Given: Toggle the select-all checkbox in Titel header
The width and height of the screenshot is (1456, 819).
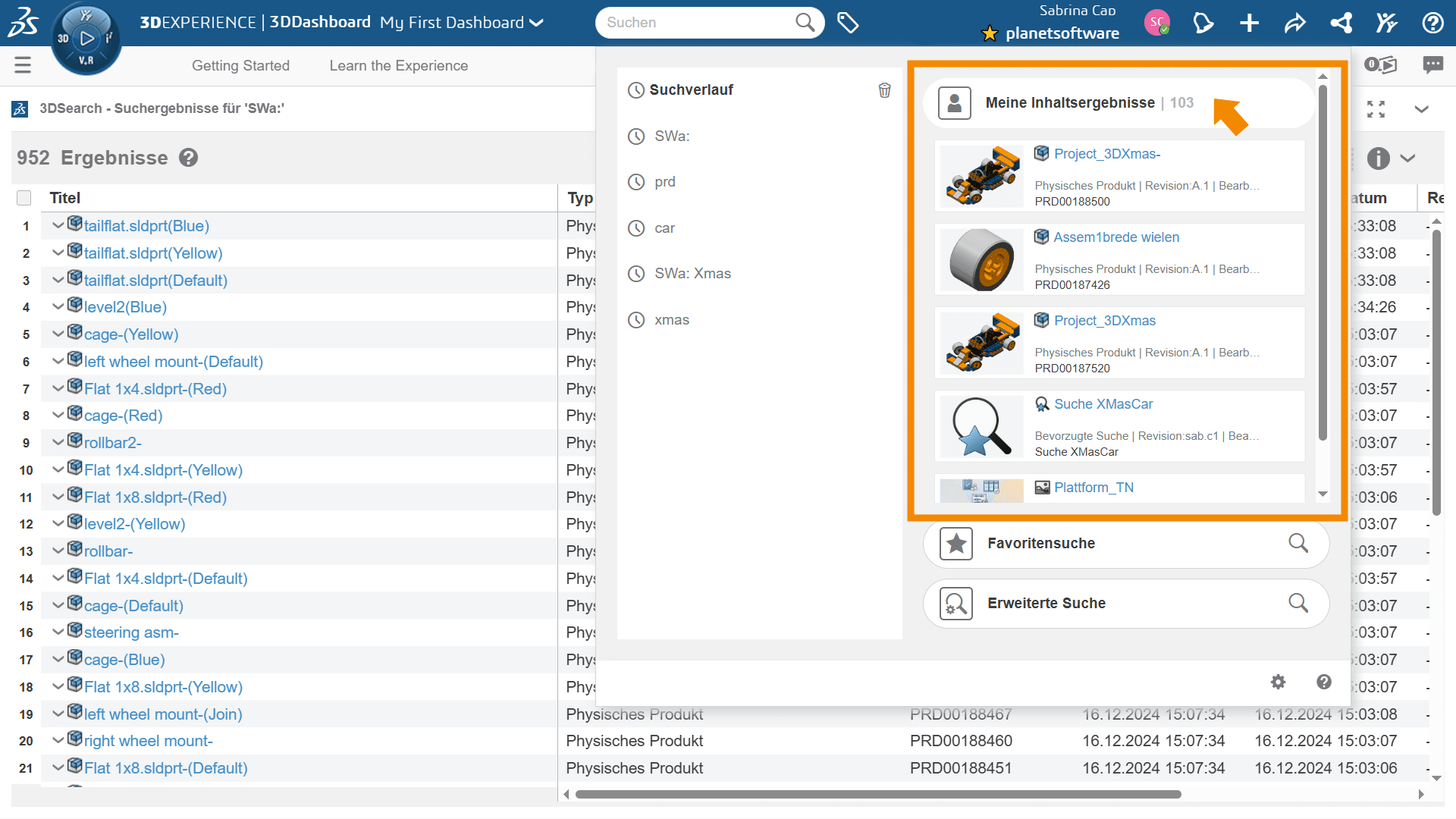Looking at the screenshot, I should [24, 198].
